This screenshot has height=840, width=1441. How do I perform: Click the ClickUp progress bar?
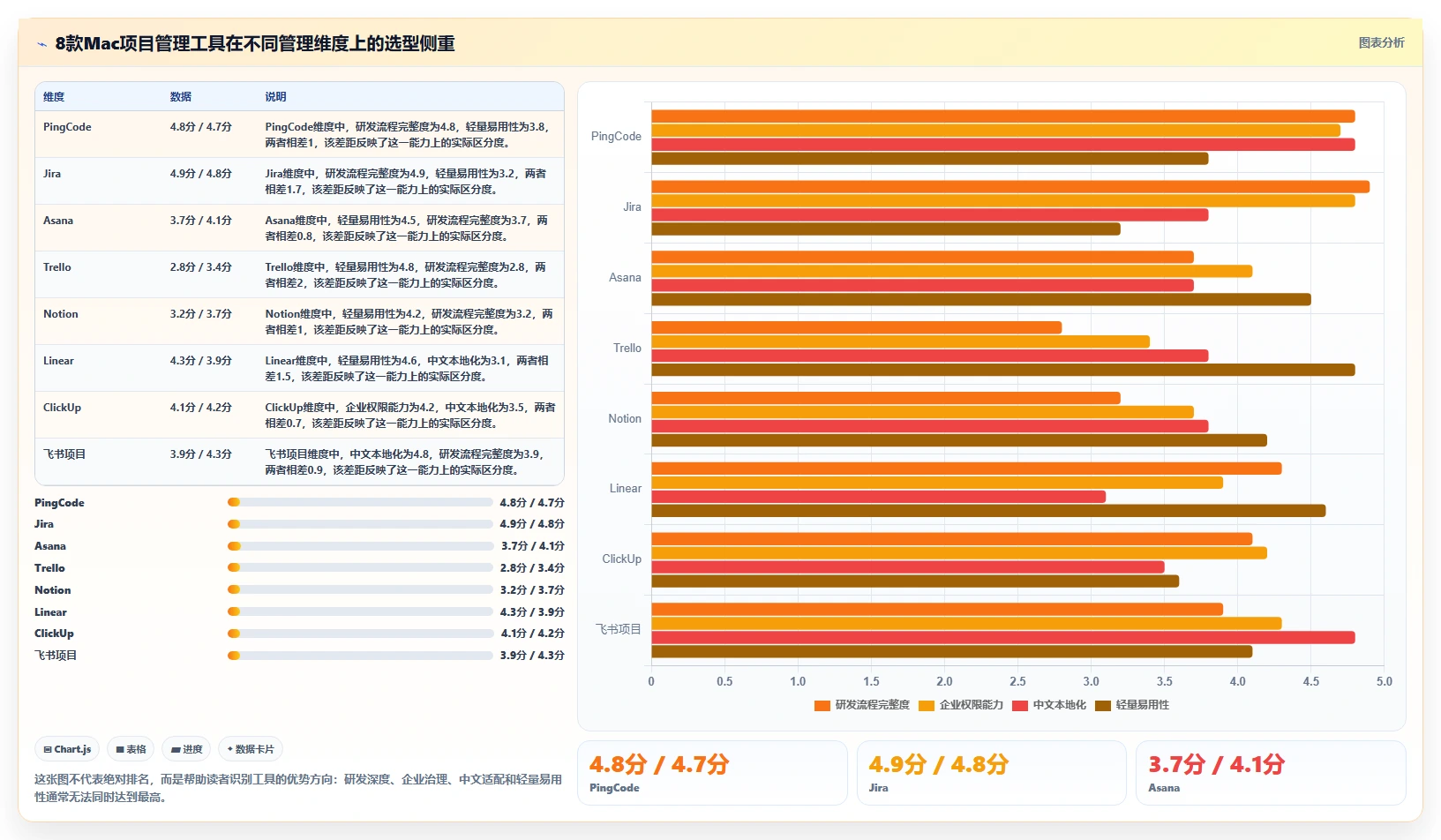(360, 634)
